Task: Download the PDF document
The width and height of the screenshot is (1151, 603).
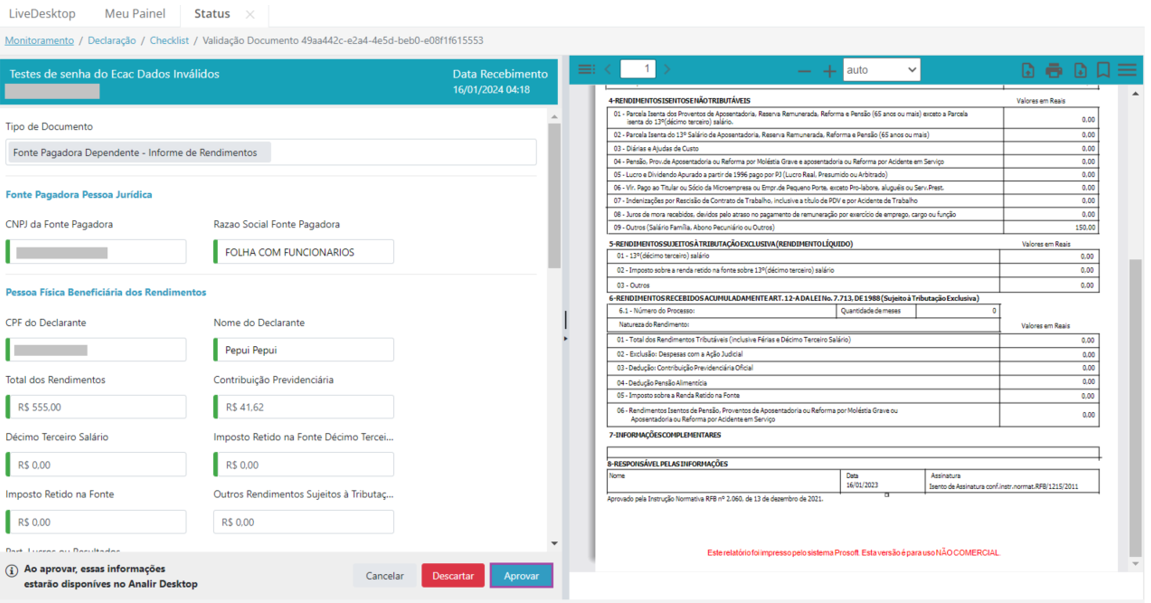Action: point(1080,70)
